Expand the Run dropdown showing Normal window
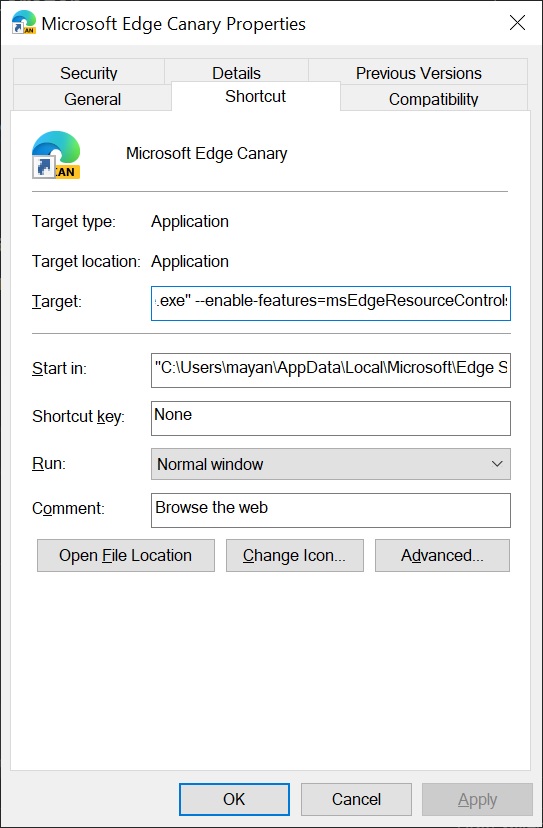This screenshot has width=543, height=828. tap(331, 464)
